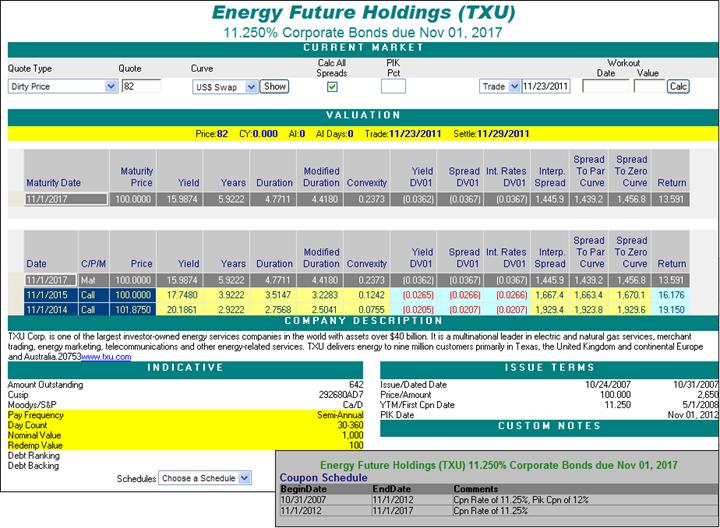
Task: Click the Workout Value input field
Action: point(649,86)
